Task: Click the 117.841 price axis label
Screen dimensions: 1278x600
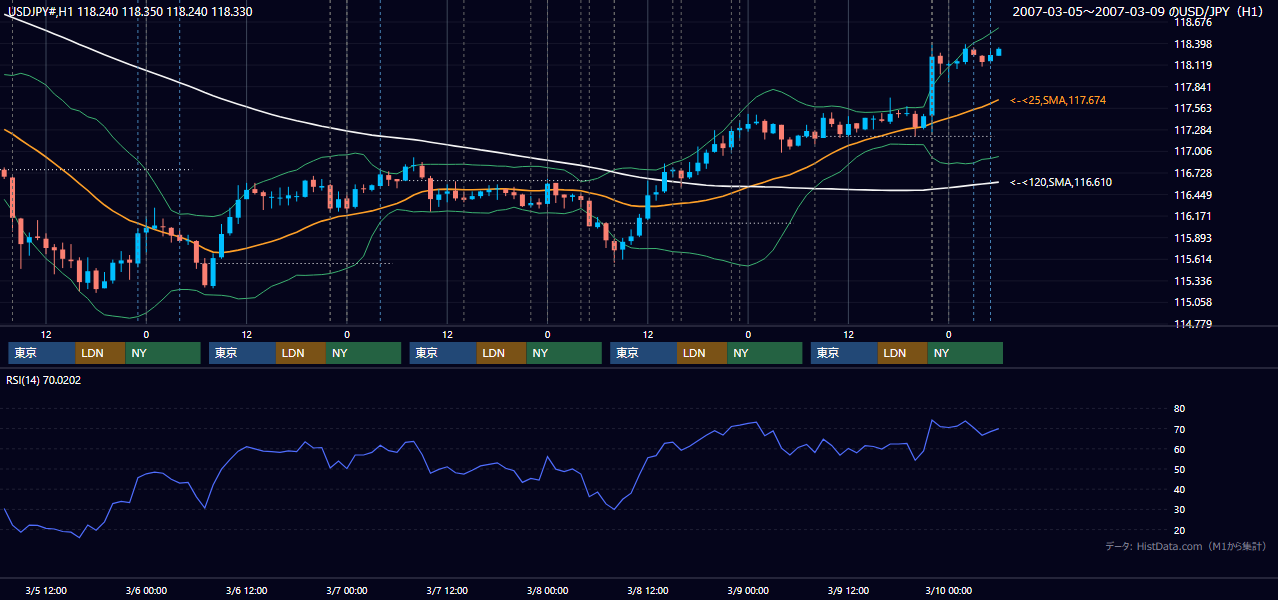Action: tap(1195, 87)
